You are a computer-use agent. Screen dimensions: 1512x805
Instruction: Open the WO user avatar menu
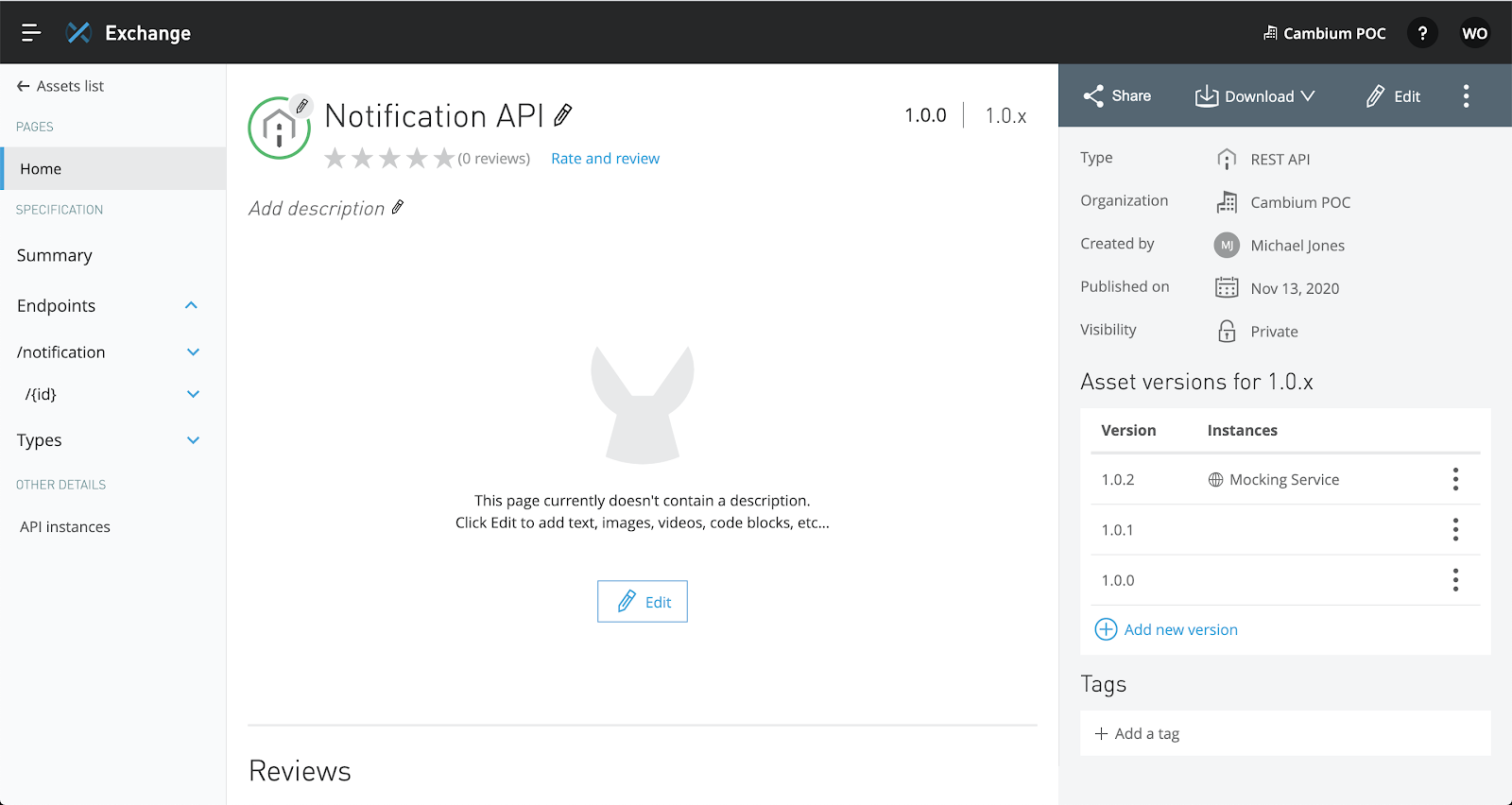1474,33
